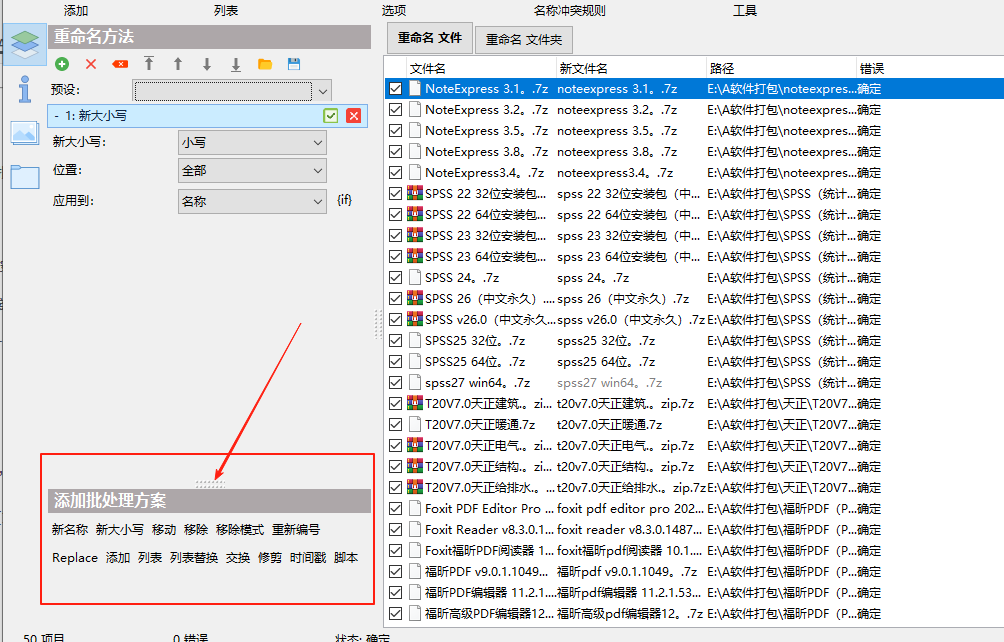Open the 列表 menu in top bar
The width and height of the screenshot is (1004, 642).
tap(226, 11)
